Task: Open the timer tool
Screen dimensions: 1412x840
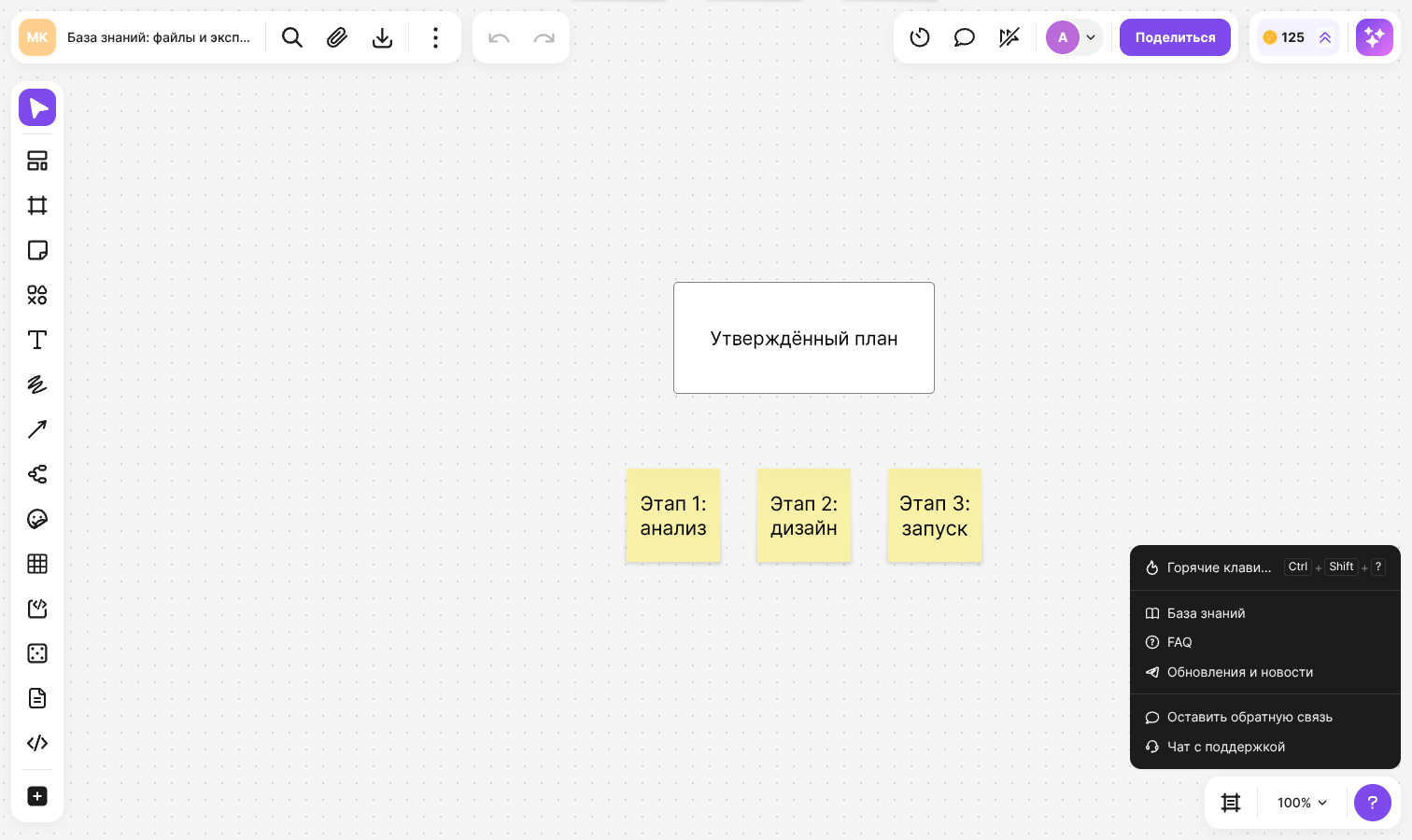Action: [x=920, y=37]
